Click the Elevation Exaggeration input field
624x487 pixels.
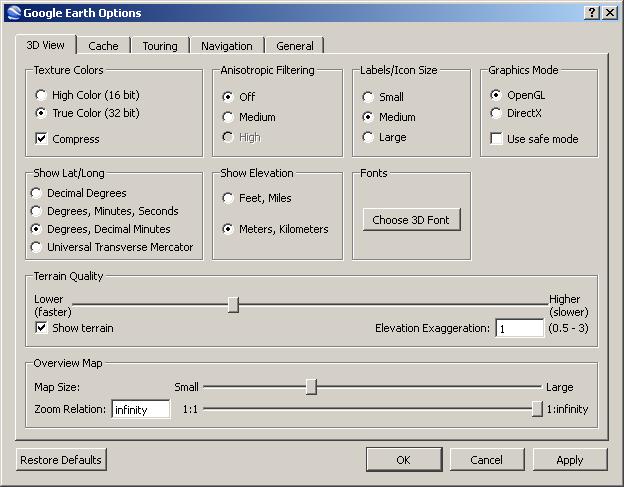pos(519,328)
